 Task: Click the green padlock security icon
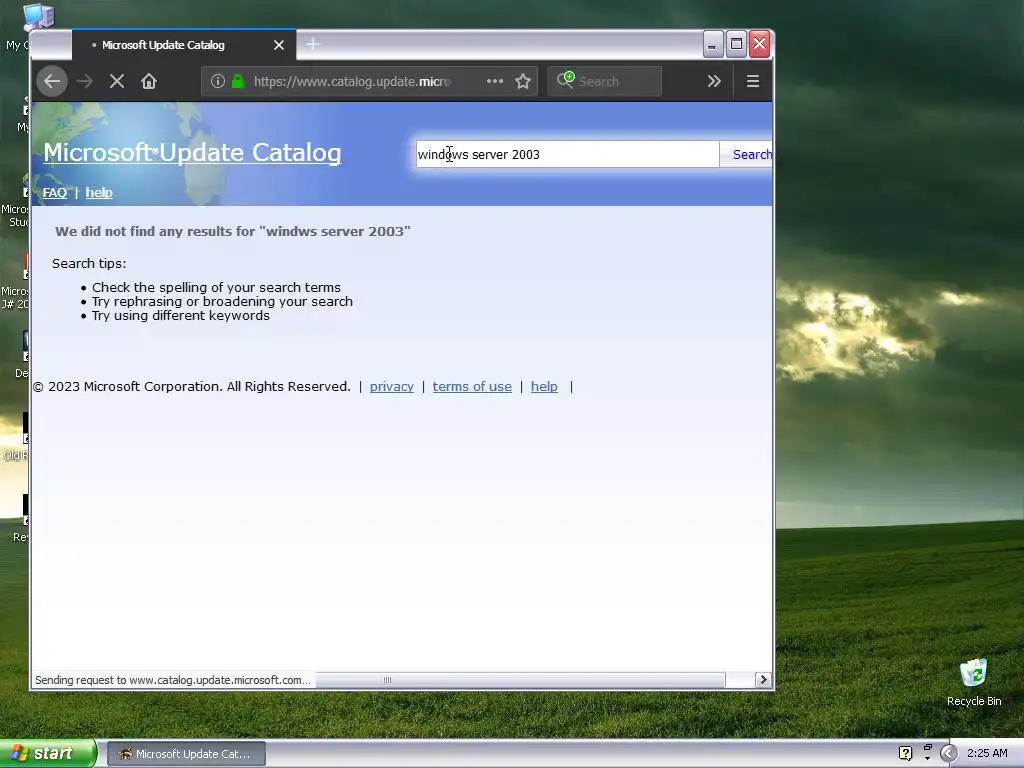pos(238,81)
